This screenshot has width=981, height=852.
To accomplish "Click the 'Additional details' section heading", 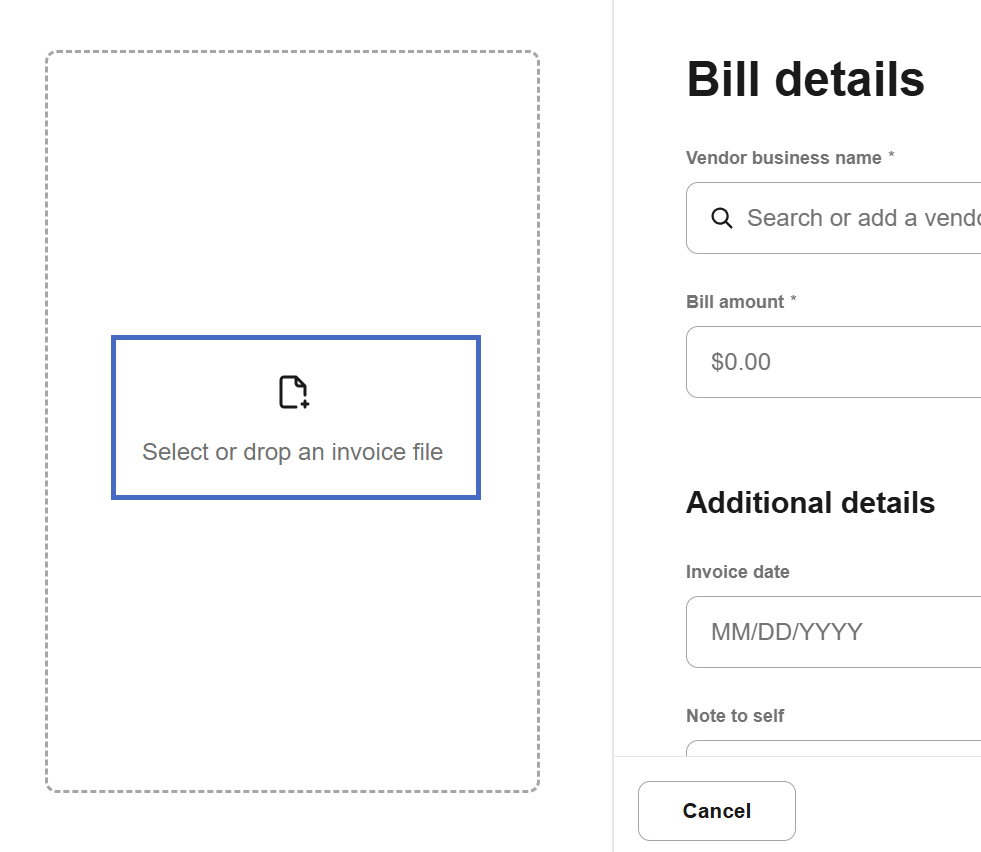I will click(x=810, y=503).
